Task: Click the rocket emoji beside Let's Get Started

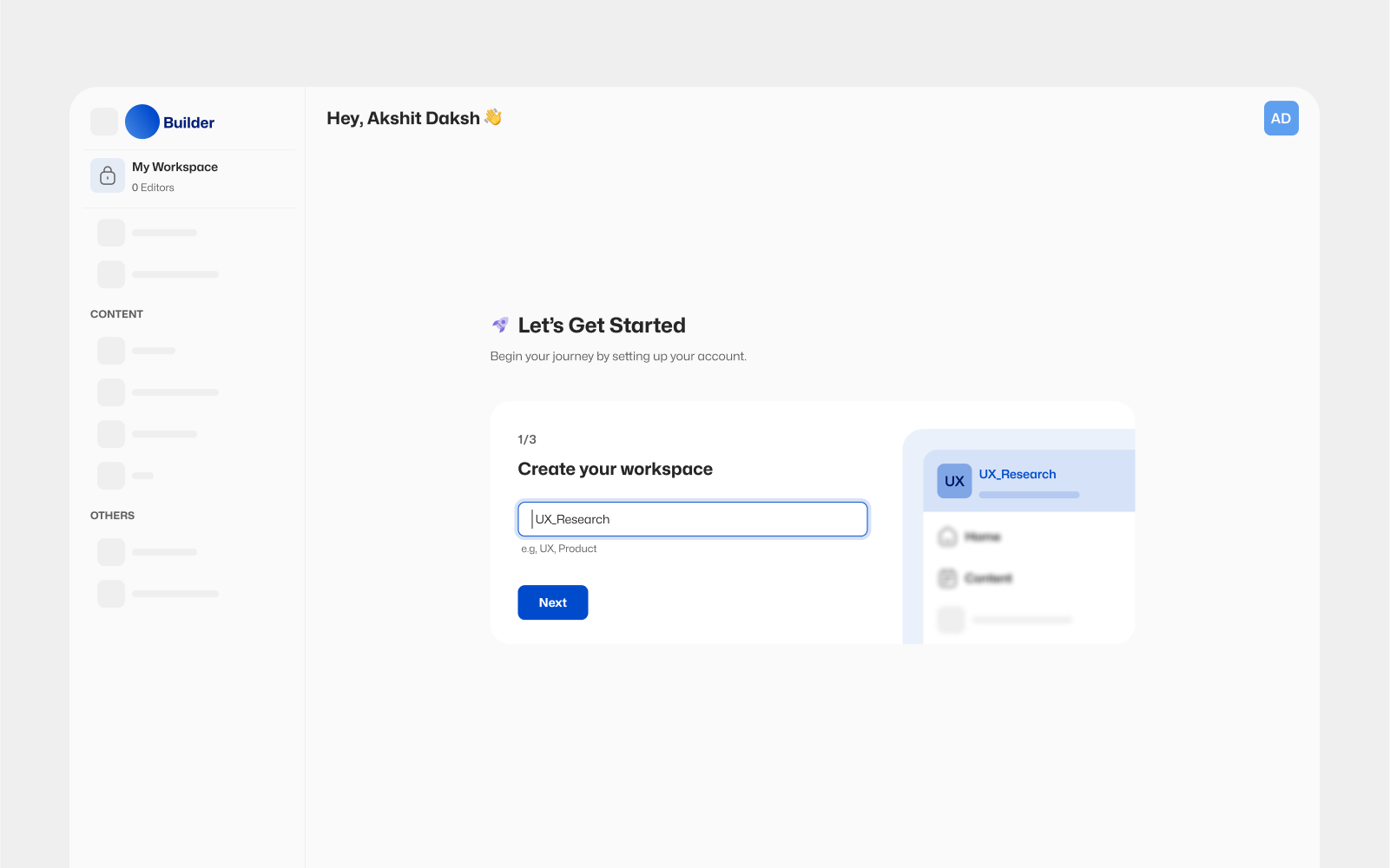Action: 498,325
